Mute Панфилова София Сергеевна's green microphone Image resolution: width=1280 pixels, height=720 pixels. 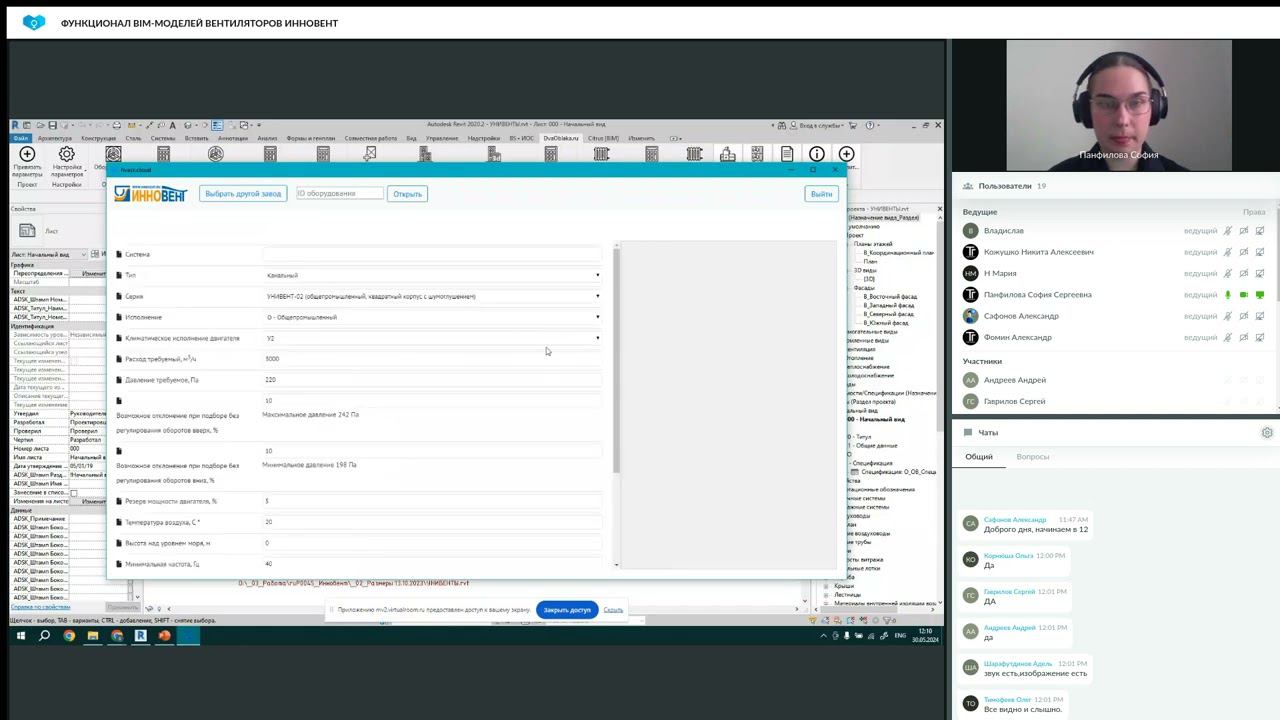click(x=1228, y=295)
